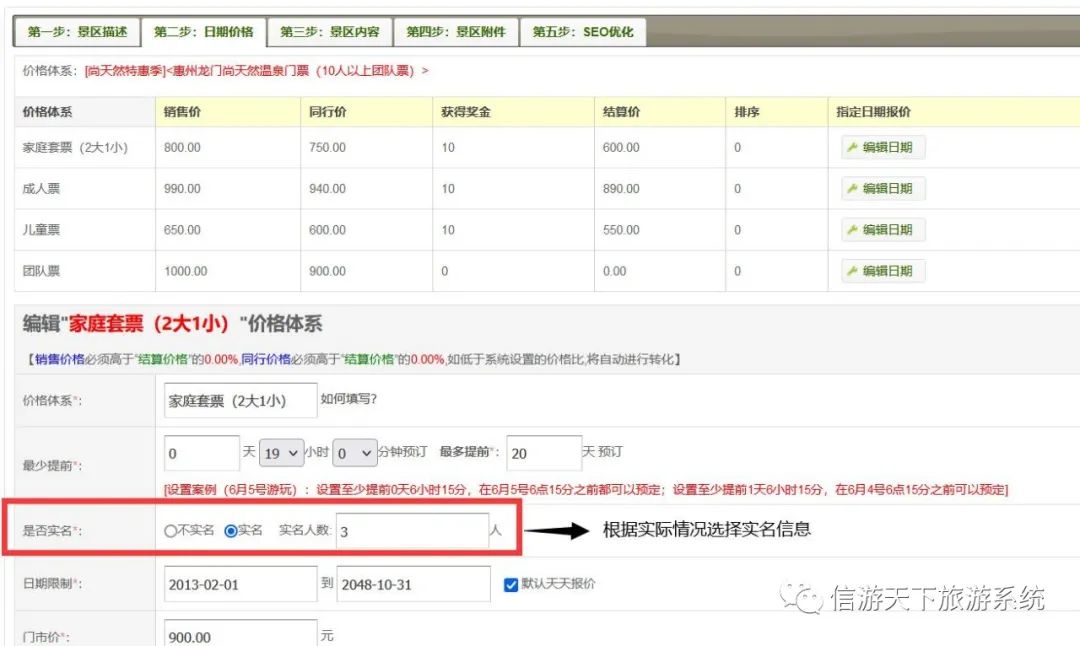Select the 不实名 radio option
The height and width of the screenshot is (646, 1080).
tap(170, 531)
